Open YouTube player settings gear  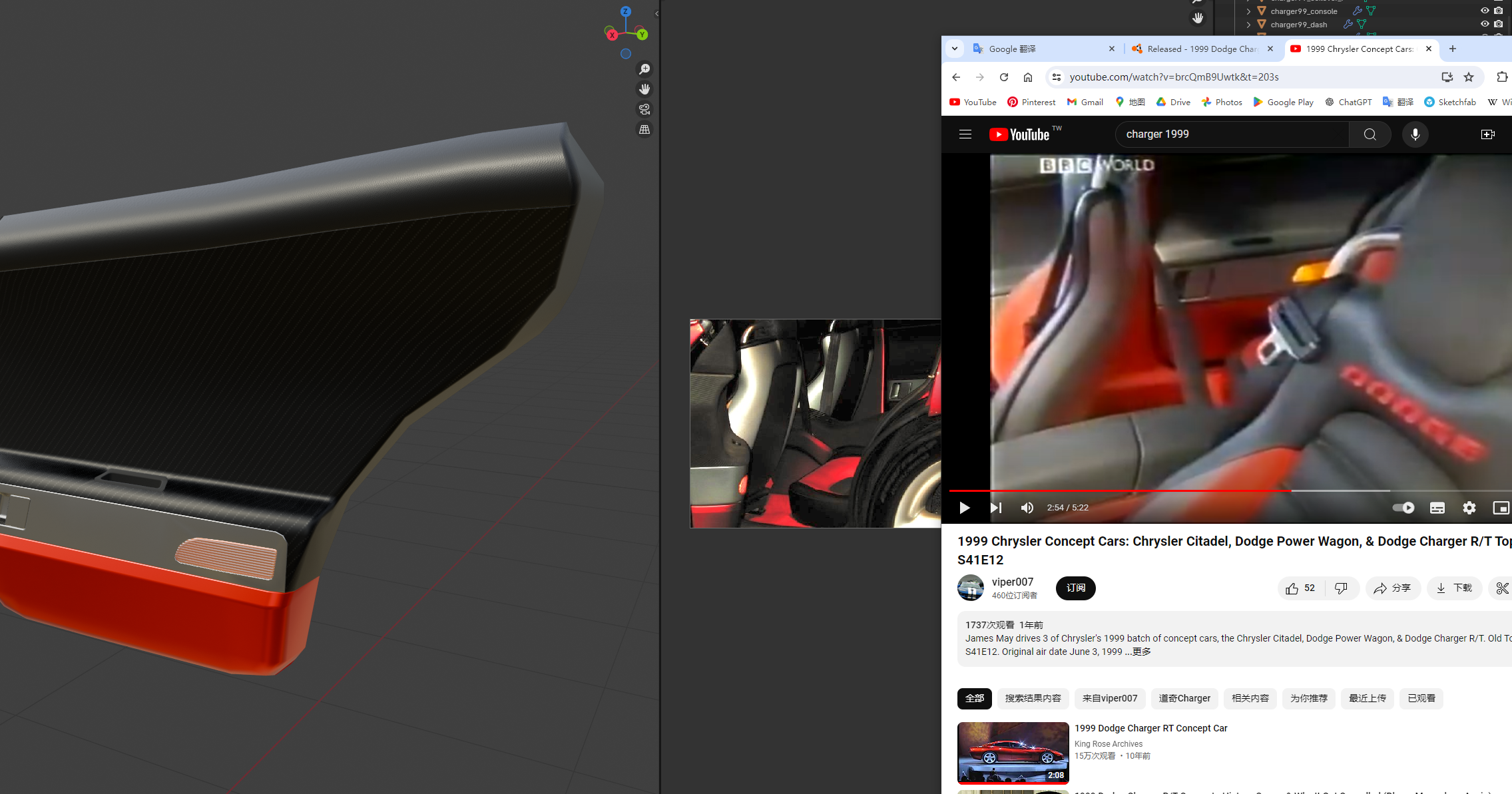point(1469,508)
